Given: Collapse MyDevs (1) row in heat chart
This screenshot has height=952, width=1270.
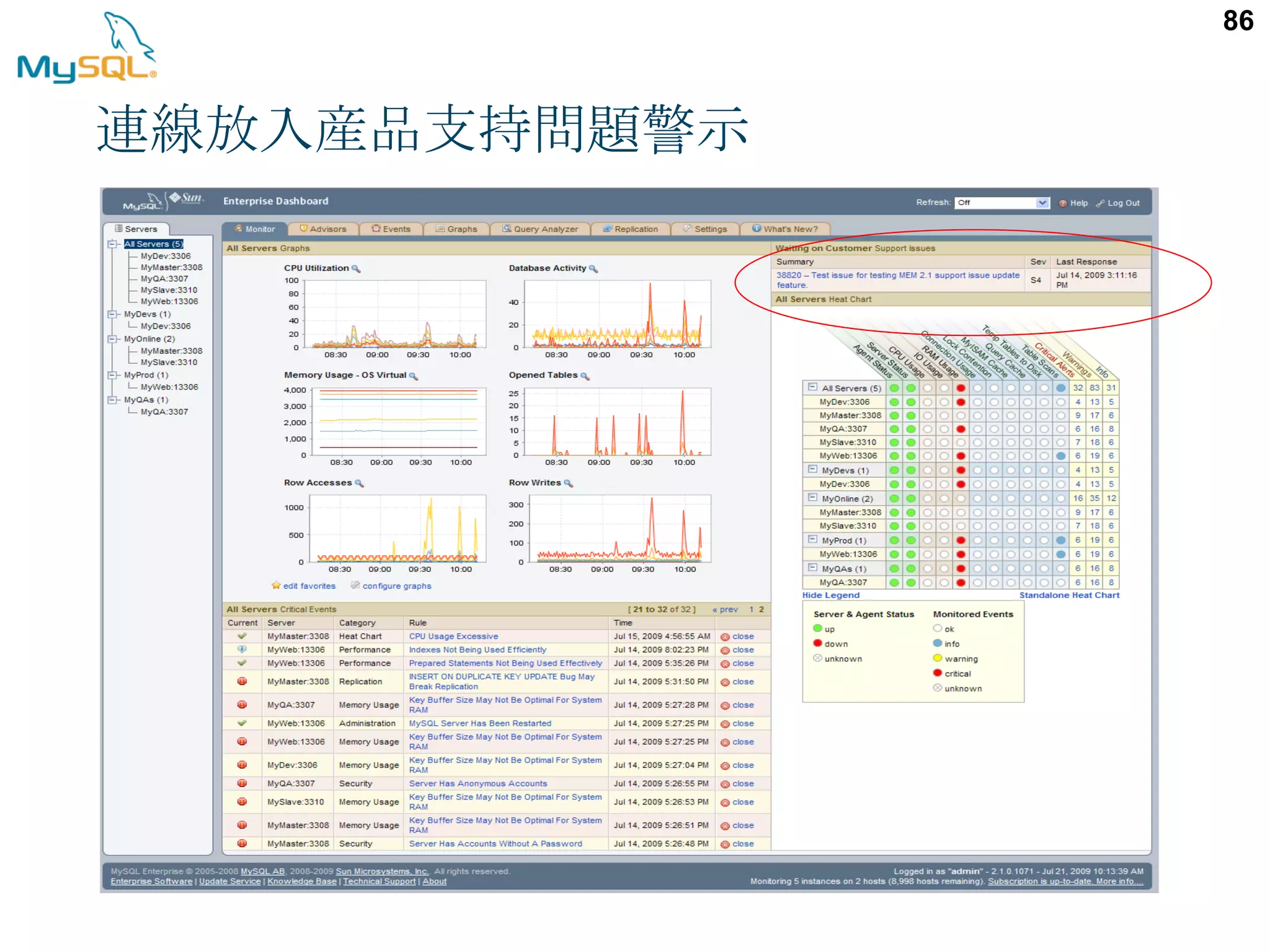Looking at the screenshot, I should 812,470.
